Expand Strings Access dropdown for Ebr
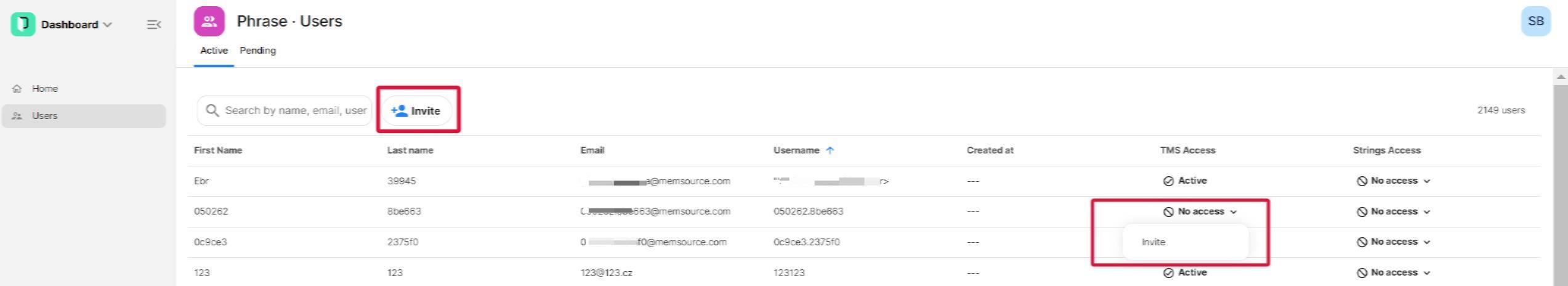 tap(1393, 181)
